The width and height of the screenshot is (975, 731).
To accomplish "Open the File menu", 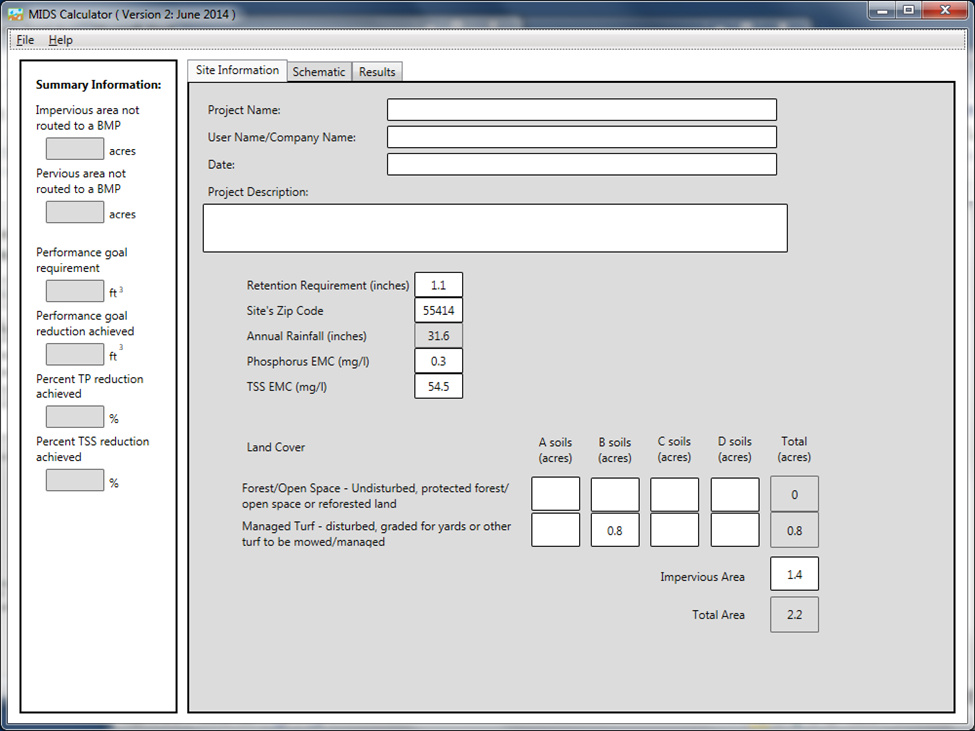I will 25,40.
